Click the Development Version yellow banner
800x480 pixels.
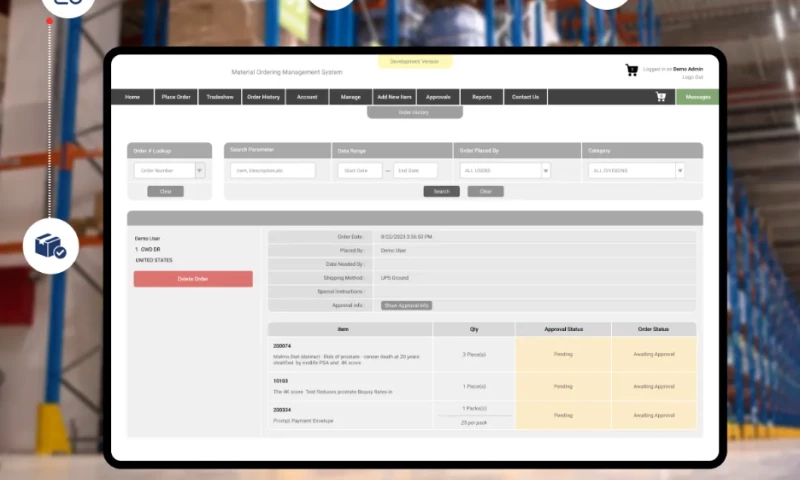[x=414, y=61]
